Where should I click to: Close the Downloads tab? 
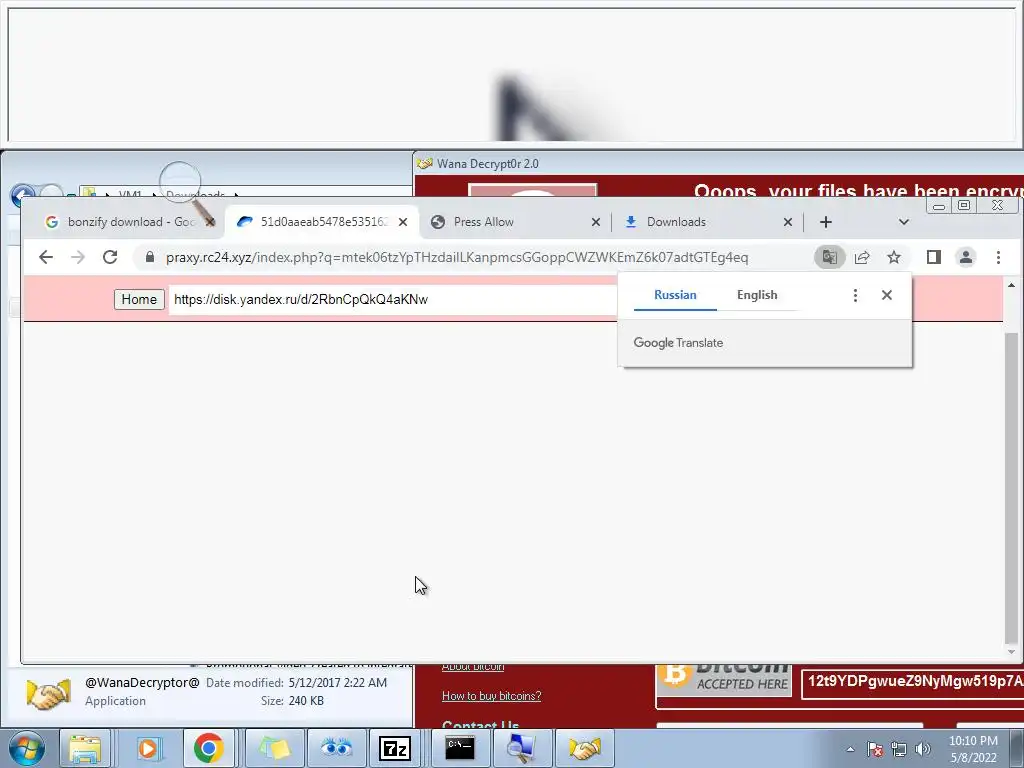click(x=788, y=222)
